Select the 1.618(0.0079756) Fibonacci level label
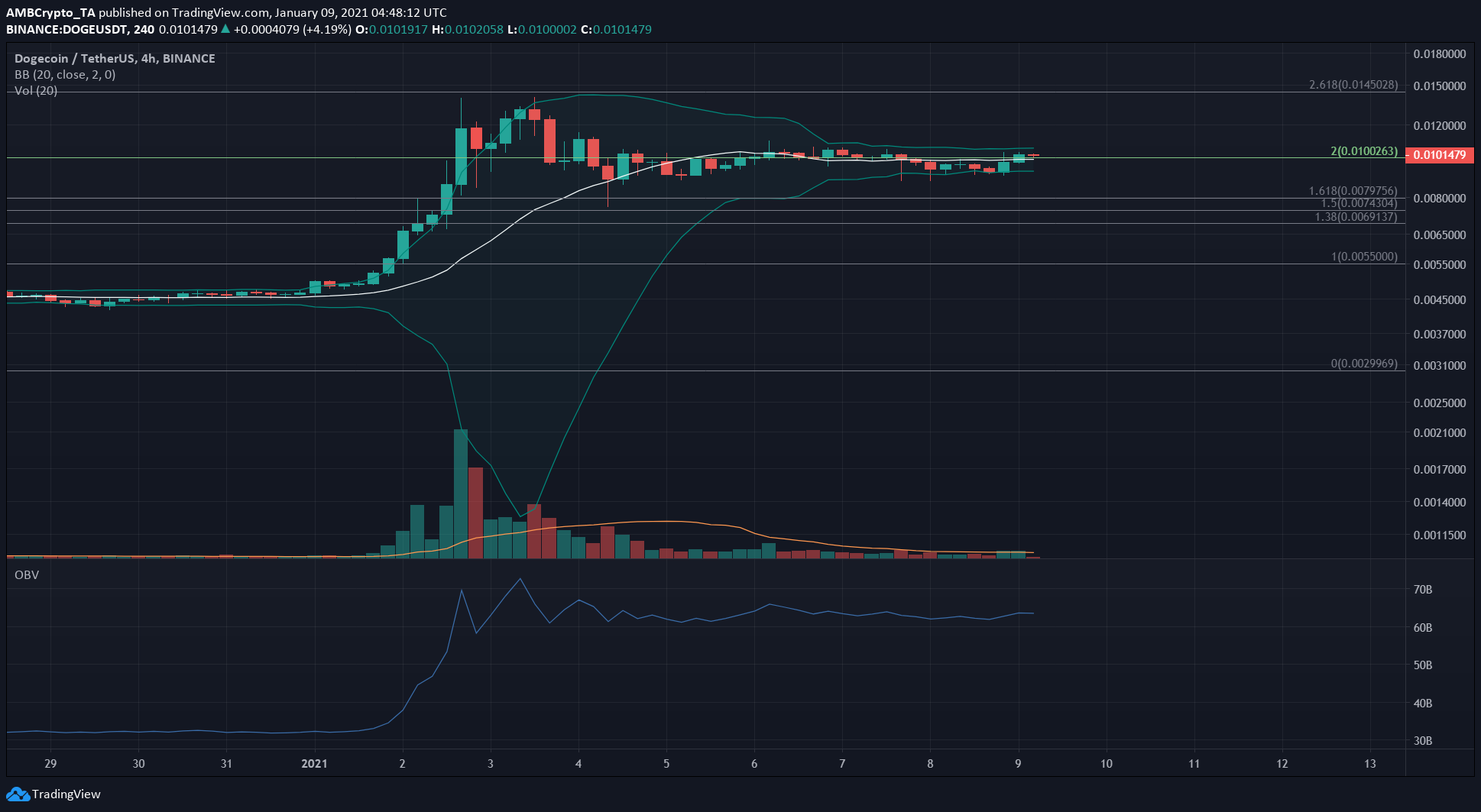1481x812 pixels. [x=1353, y=191]
